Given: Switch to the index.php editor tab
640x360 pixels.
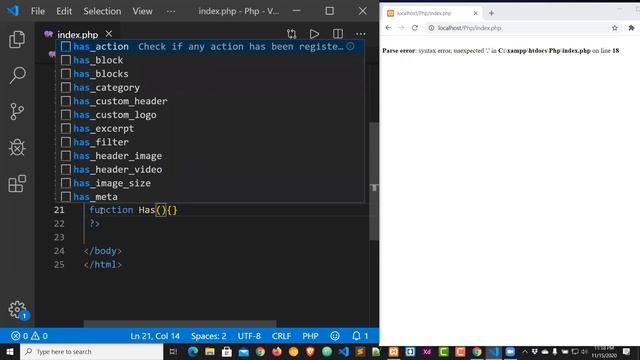Looking at the screenshot, I should tap(78, 34).
